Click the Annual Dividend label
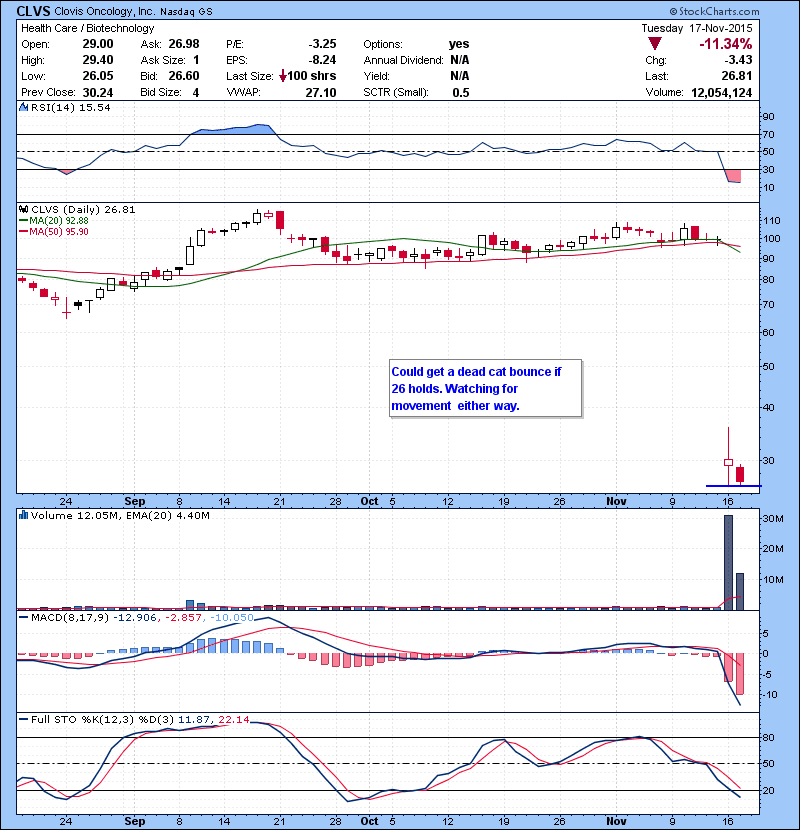The image size is (800, 830). click(x=403, y=60)
